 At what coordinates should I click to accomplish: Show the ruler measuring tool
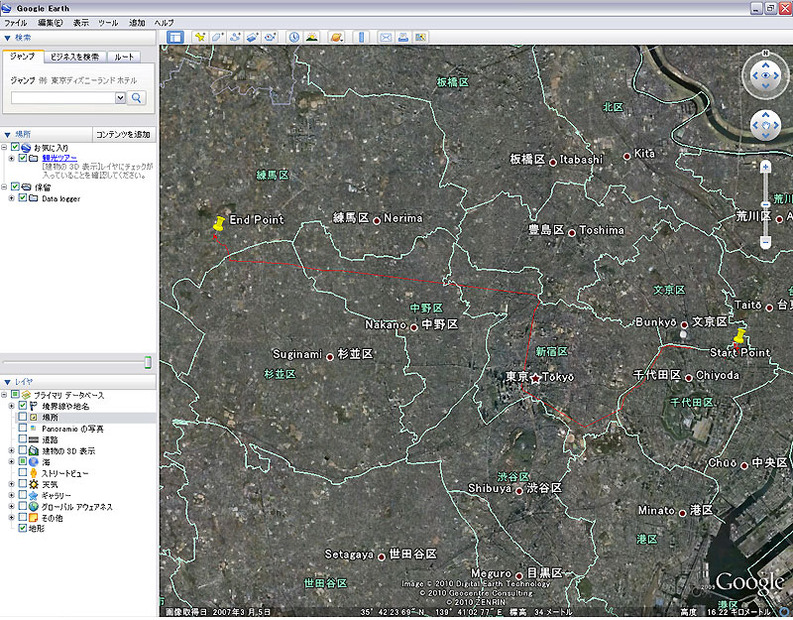361,37
